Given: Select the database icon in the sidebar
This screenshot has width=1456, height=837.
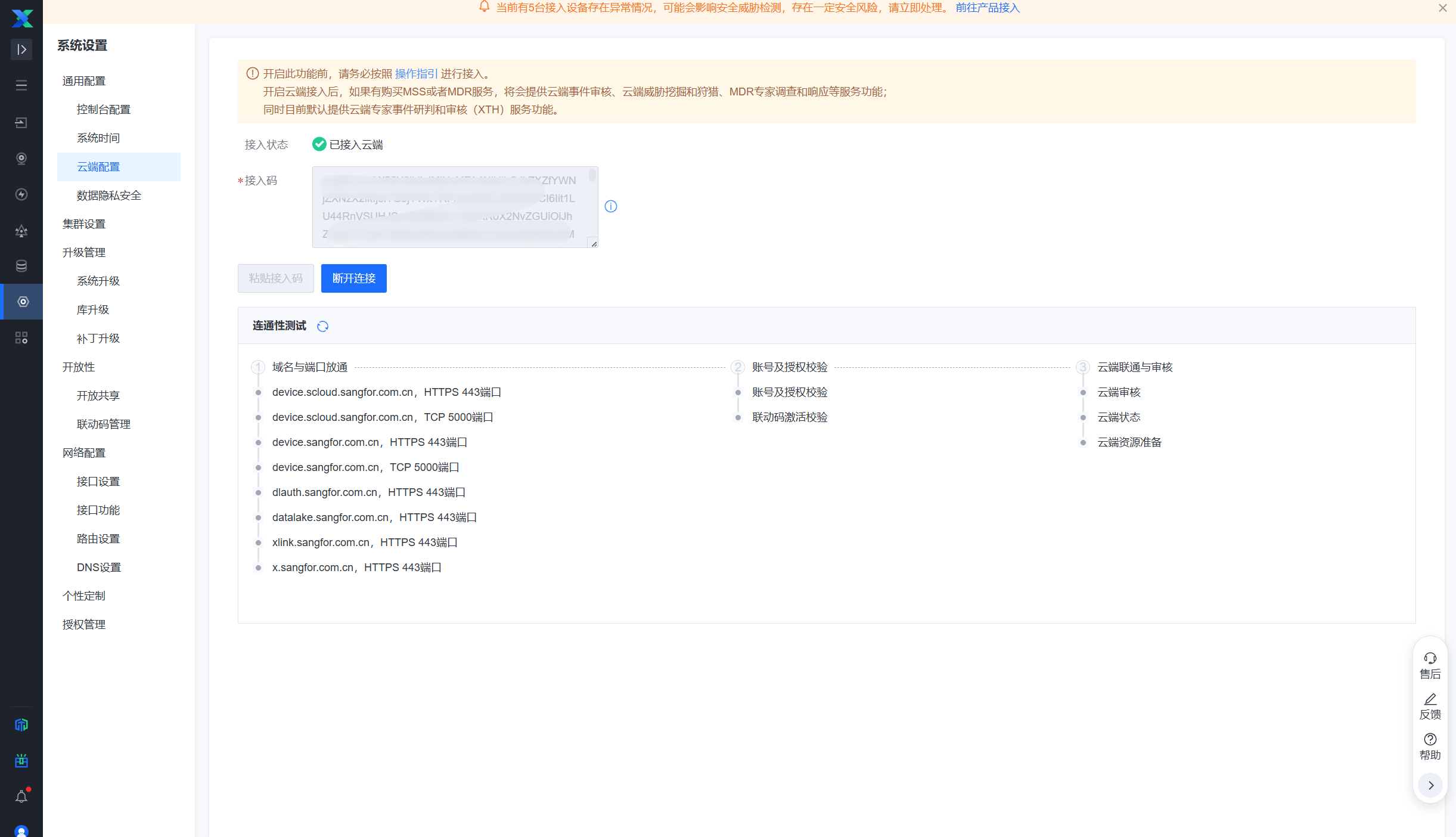Looking at the screenshot, I should [x=21, y=266].
